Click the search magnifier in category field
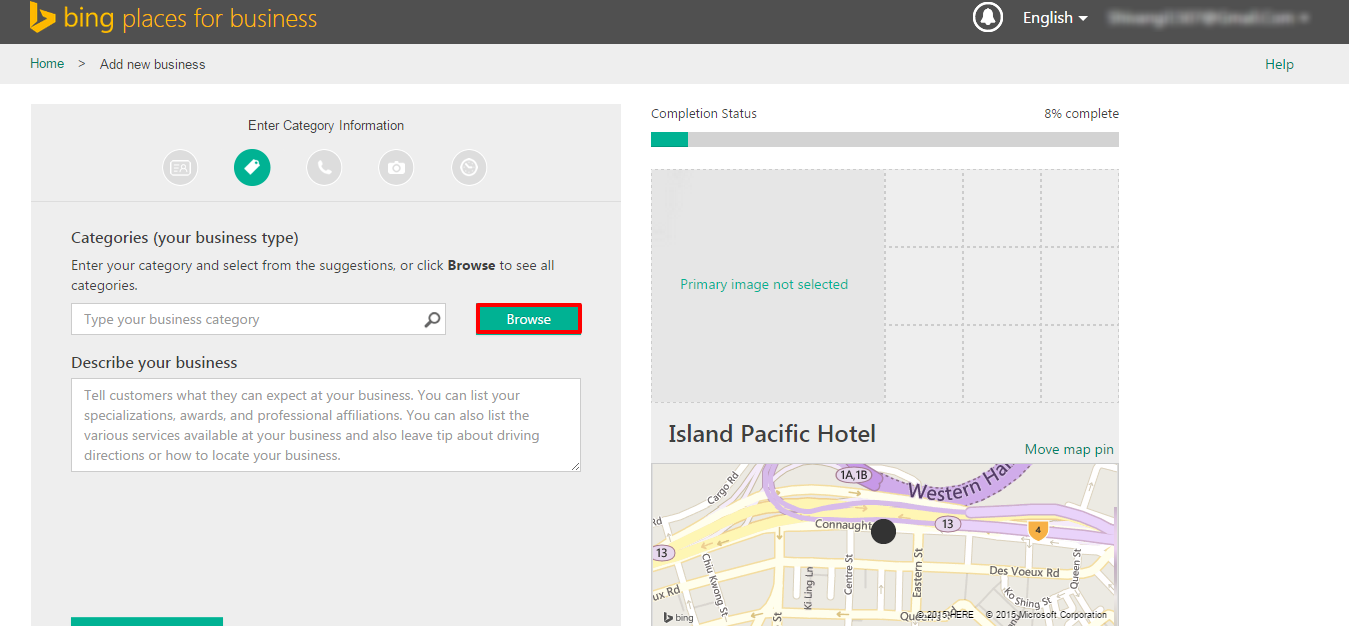The height and width of the screenshot is (626, 1349). click(x=432, y=320)
